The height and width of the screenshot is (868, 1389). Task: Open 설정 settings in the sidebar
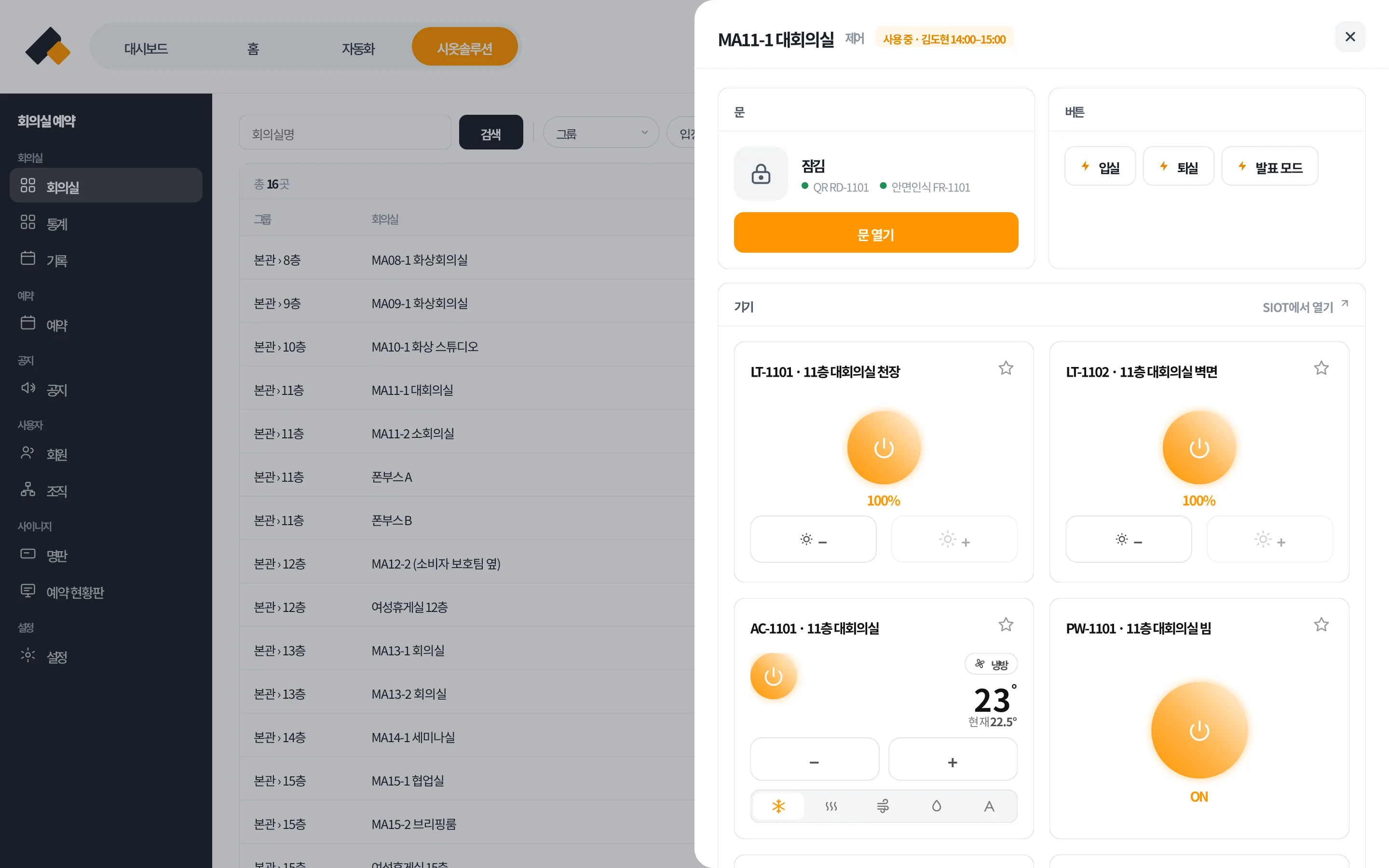pyautogui.click(x=106, y=656)
